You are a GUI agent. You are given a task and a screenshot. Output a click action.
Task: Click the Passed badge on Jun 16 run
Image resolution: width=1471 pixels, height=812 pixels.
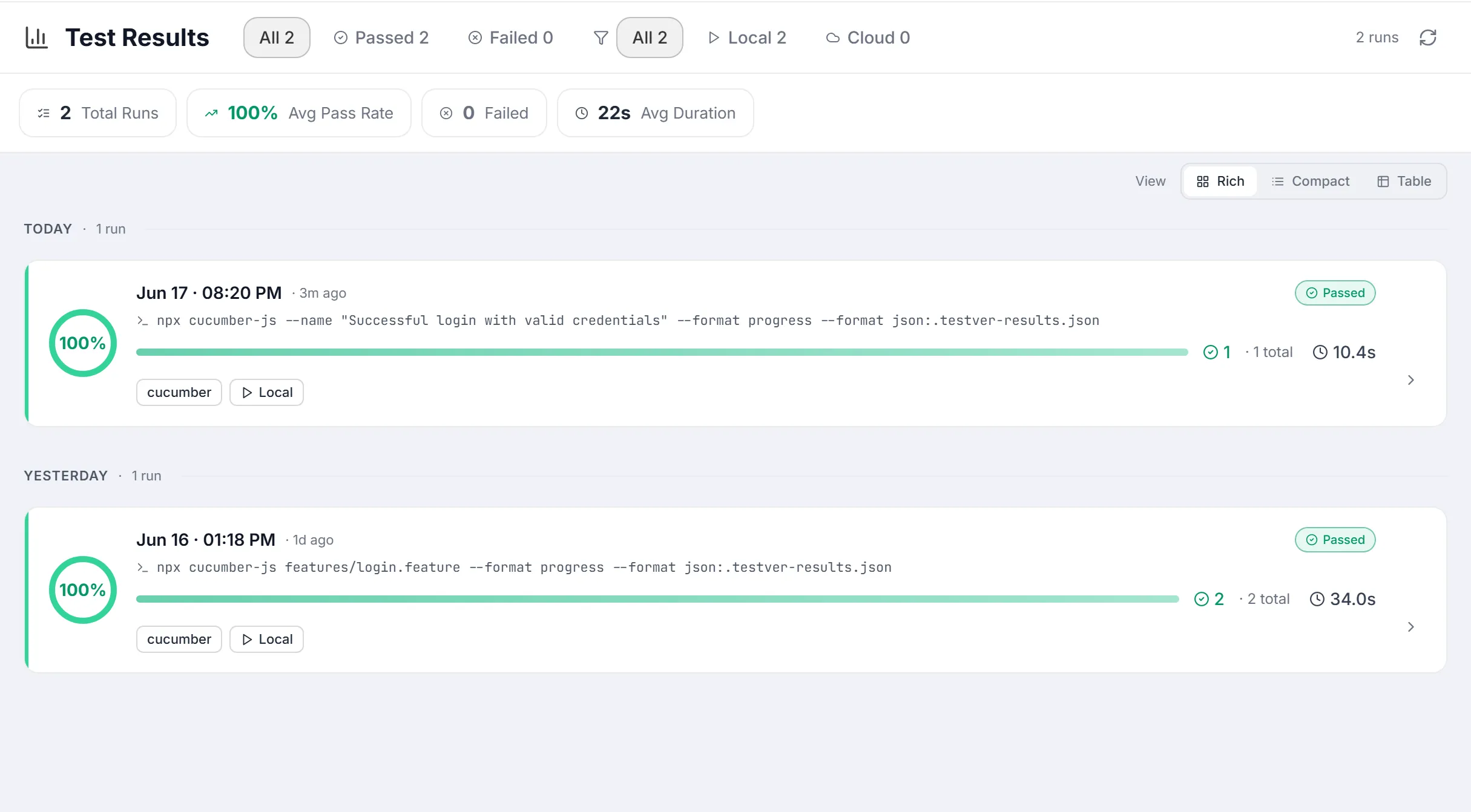pos(1335,540)
